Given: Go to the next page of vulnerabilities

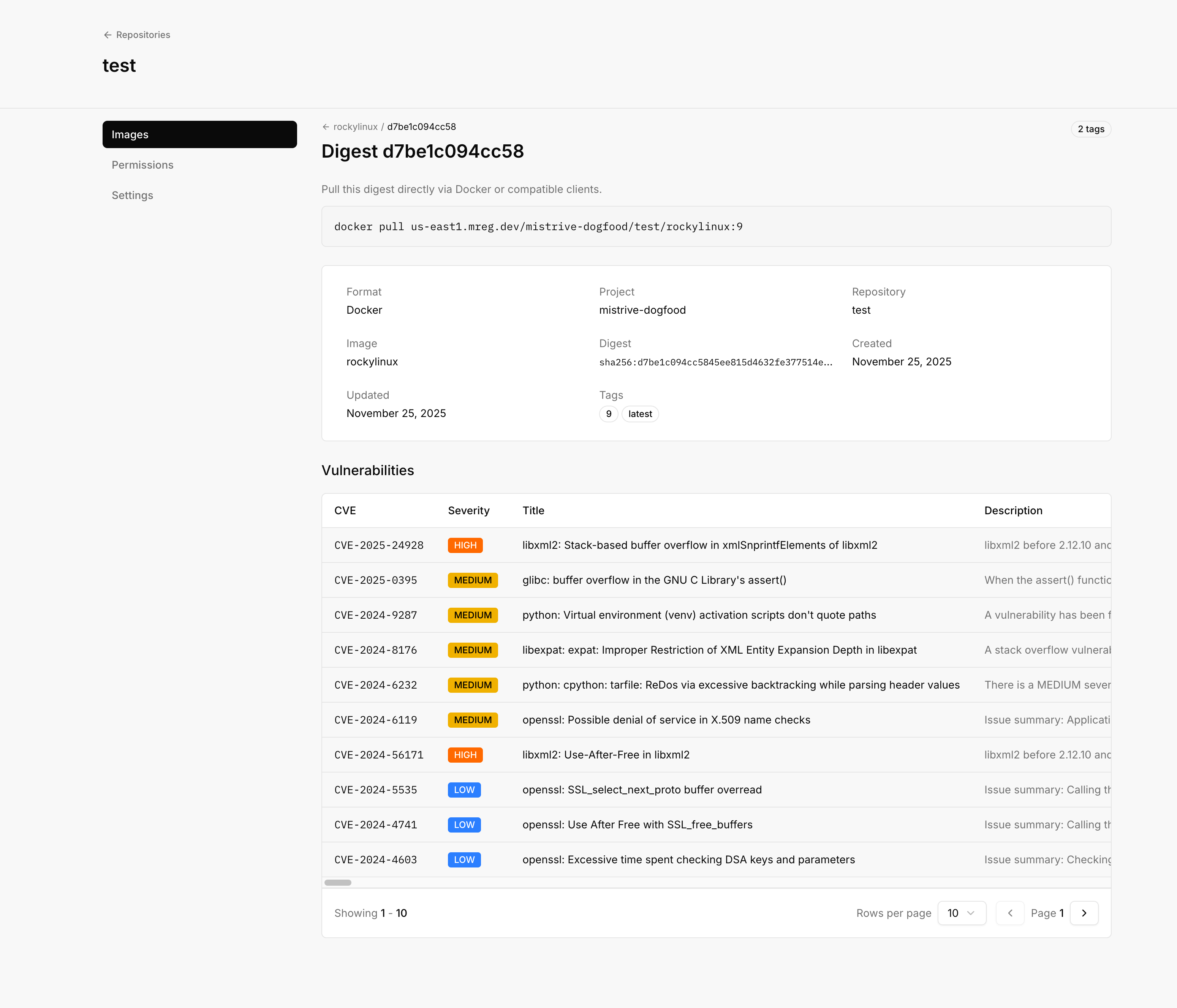Looking at the screenshot, I should [1084, 913].
